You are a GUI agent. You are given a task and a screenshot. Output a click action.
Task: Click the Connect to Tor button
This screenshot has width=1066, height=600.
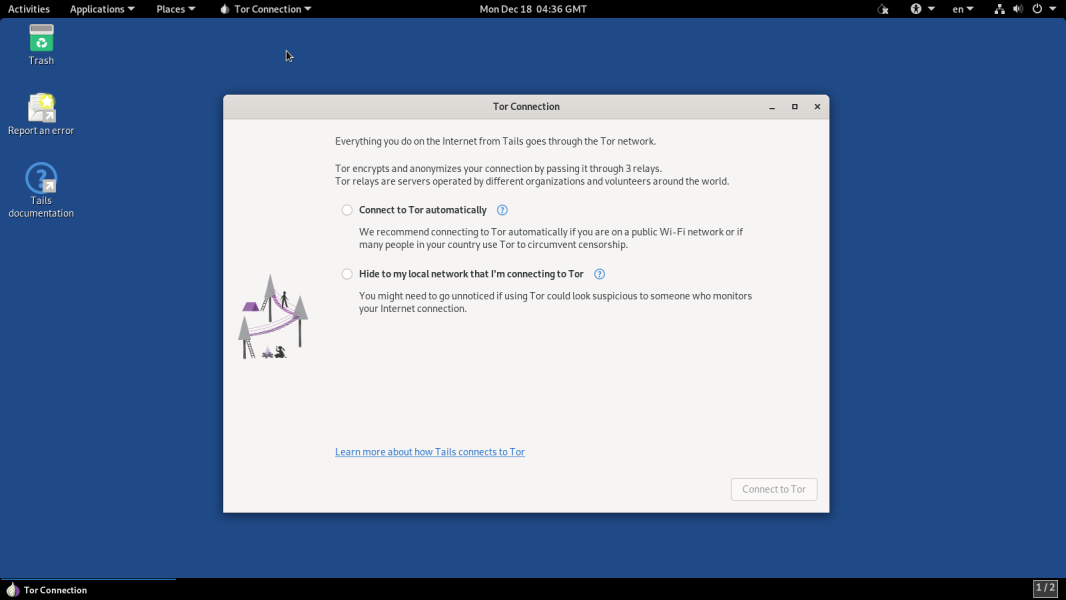(774, 489)
